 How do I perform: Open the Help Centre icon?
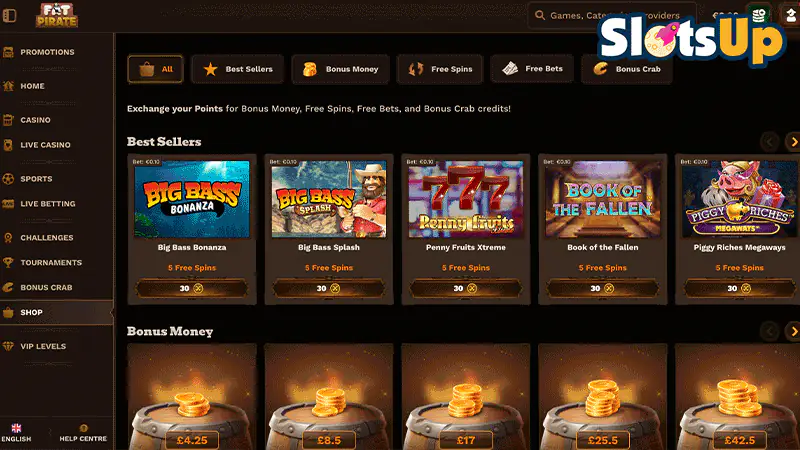click(x=83, y=428)
